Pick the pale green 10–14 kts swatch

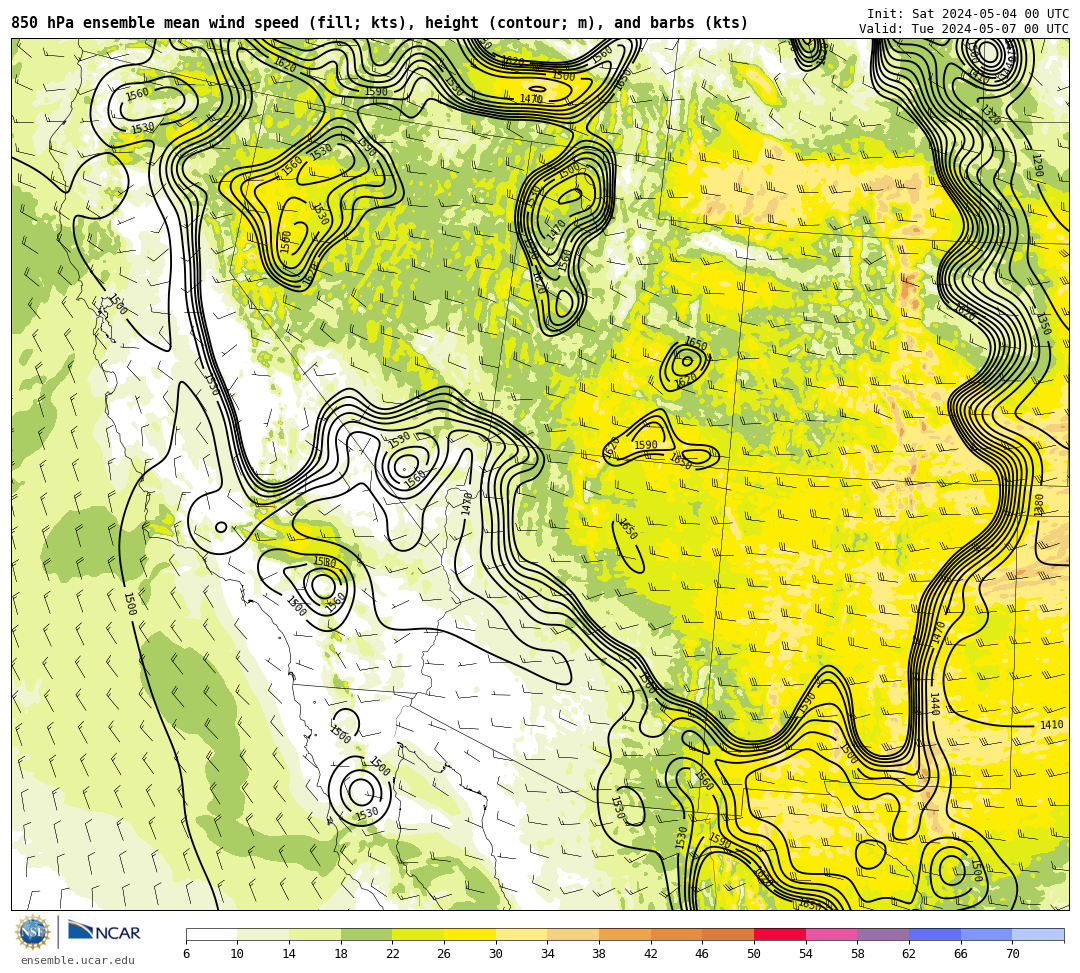coord(263,934)
